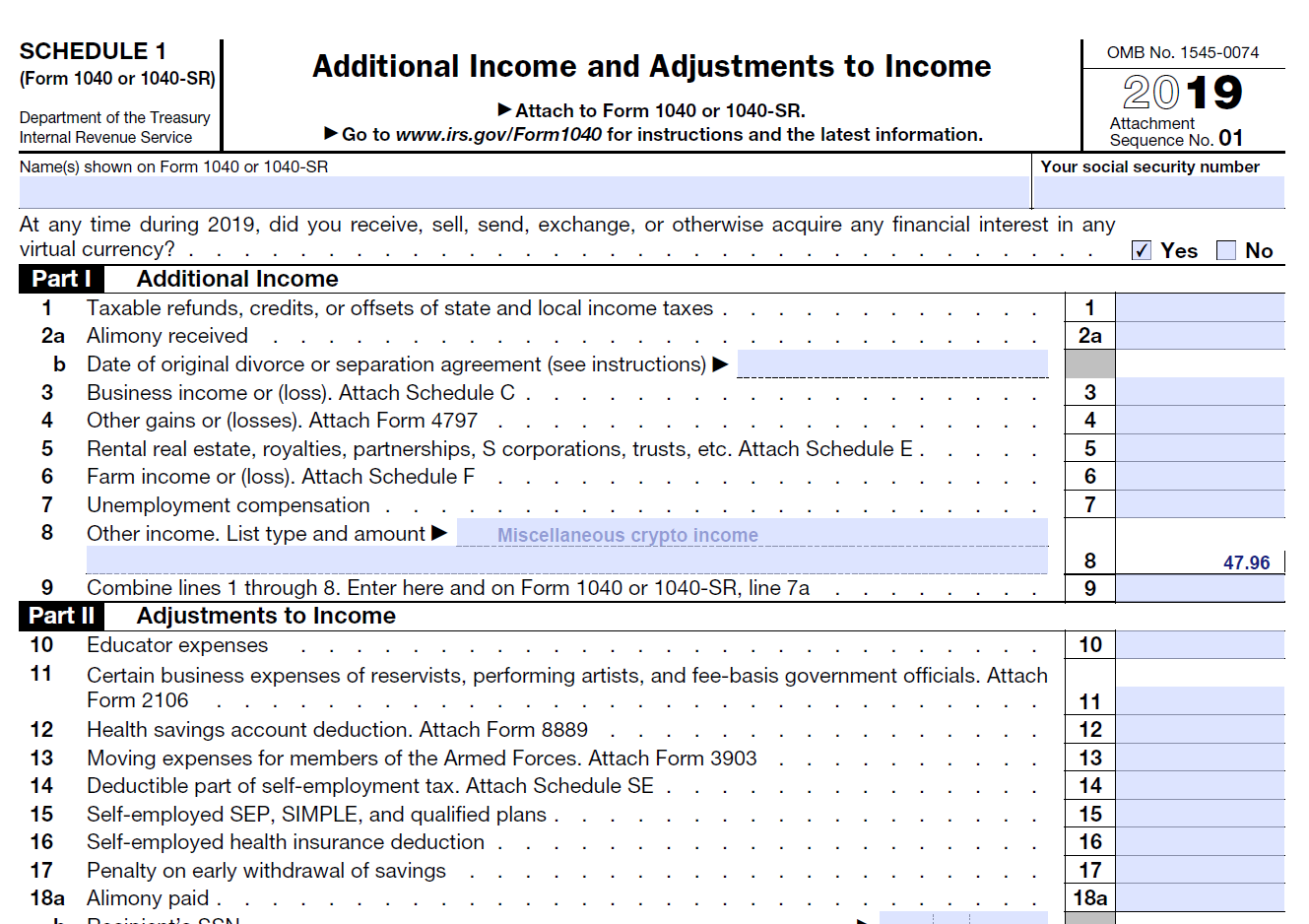Image resolution: width=1309 pixels, height=924 pixels.
Task: Click the Miscellaneous crypto income text field
Action: (753, 534)
